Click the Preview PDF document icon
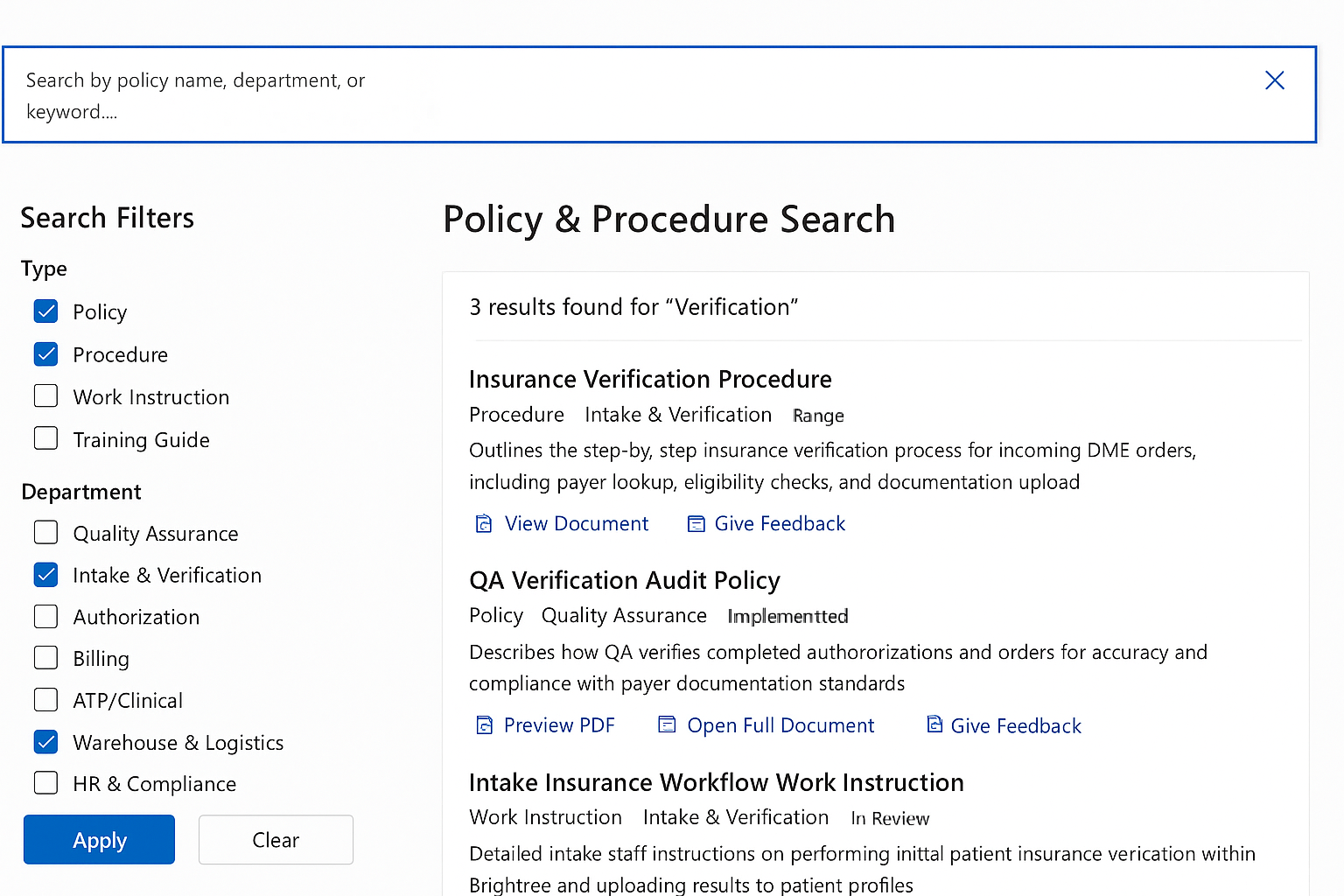This screenshot has width=1344, height=896. (x=484, y=725)
